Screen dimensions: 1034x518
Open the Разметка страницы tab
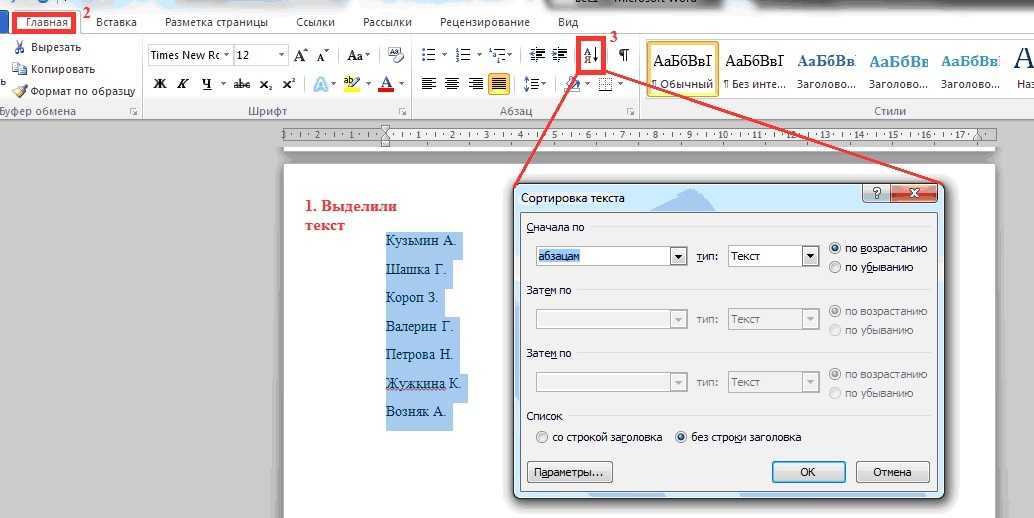tap(216, 22)
